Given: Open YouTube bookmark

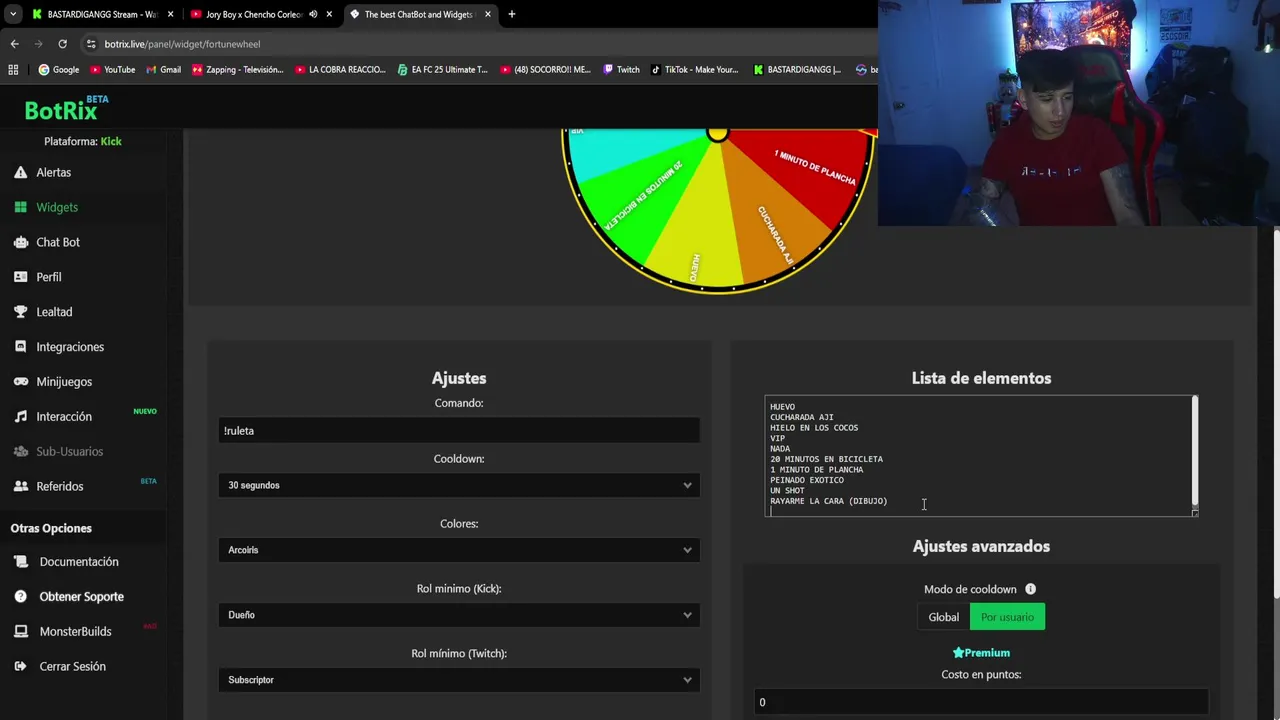Looking at the screenshot, I should point(112,70).
